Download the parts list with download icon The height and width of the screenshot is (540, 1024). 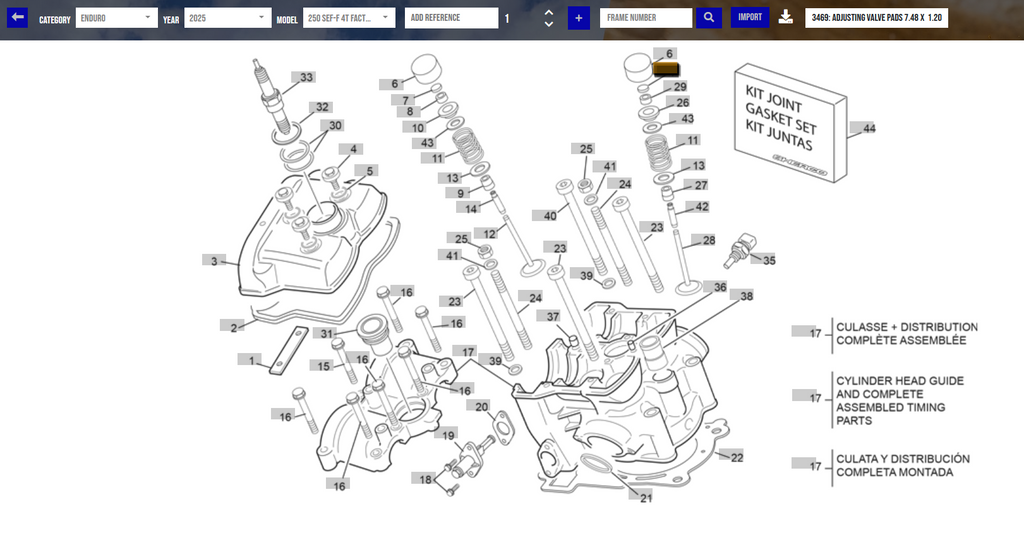pos(786,17)
